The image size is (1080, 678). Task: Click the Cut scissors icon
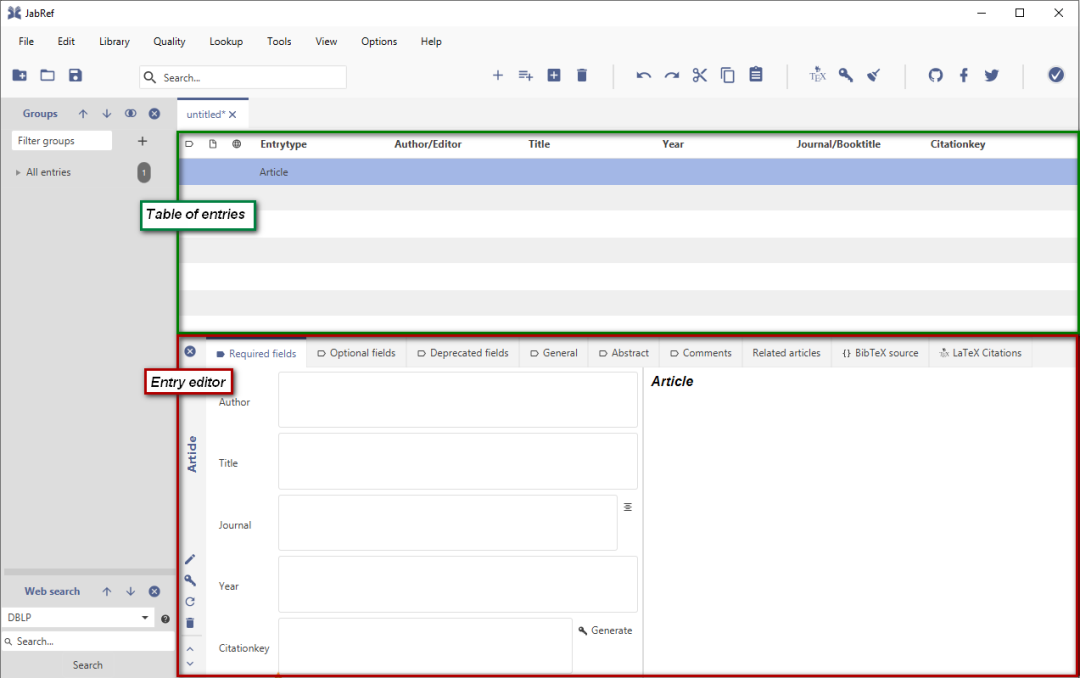700,75
